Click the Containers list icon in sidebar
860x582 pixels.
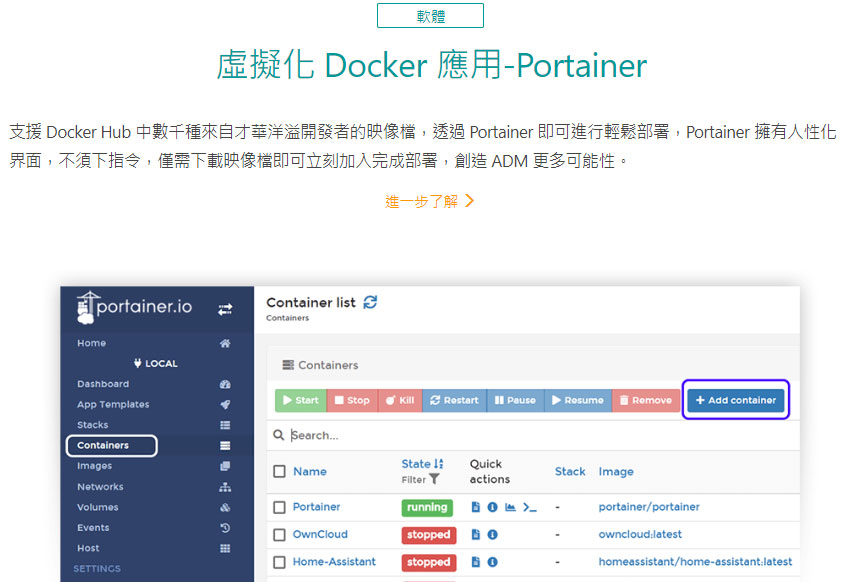225,445
